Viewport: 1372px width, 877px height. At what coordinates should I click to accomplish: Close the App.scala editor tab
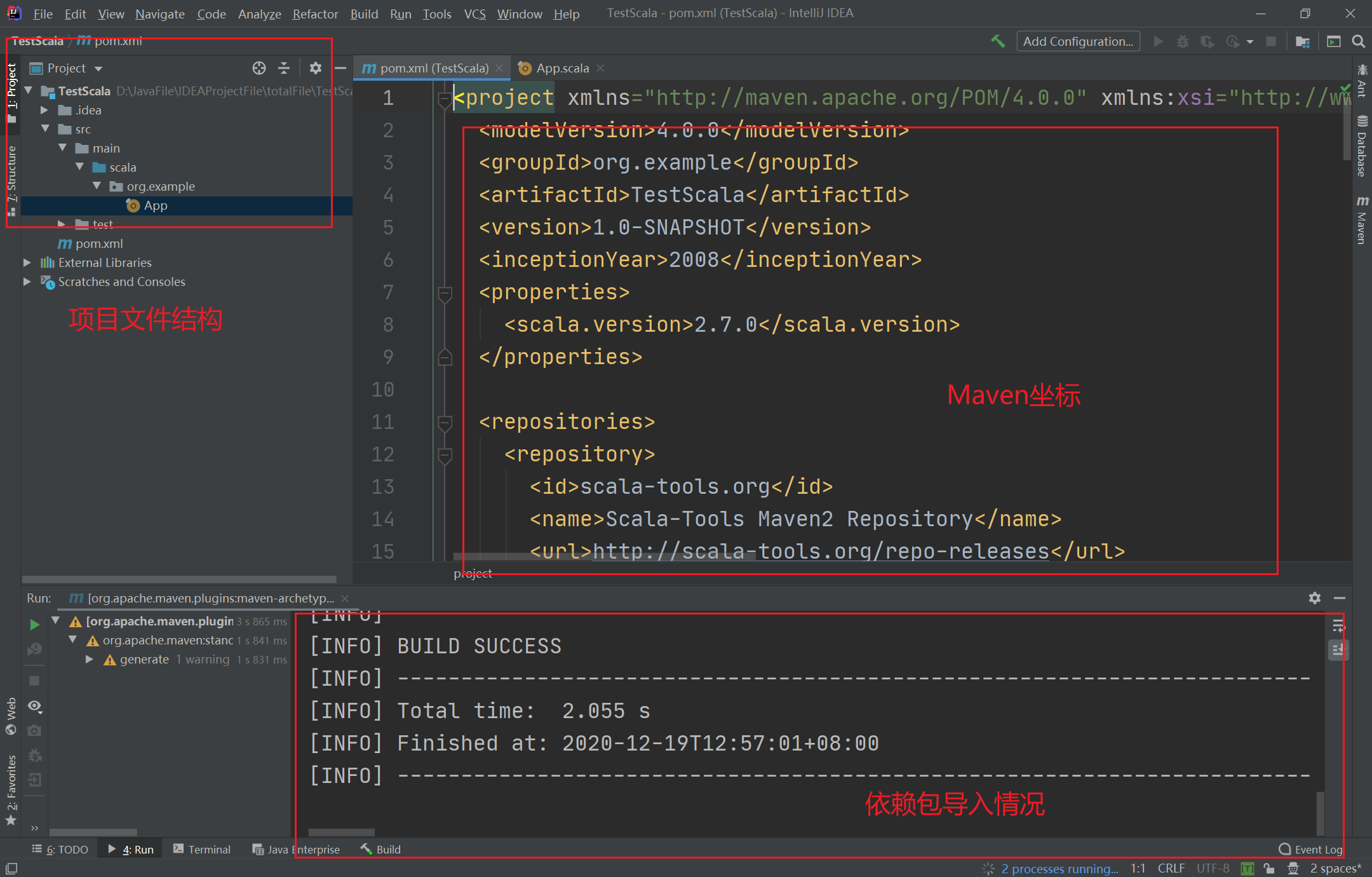[600, 68]
